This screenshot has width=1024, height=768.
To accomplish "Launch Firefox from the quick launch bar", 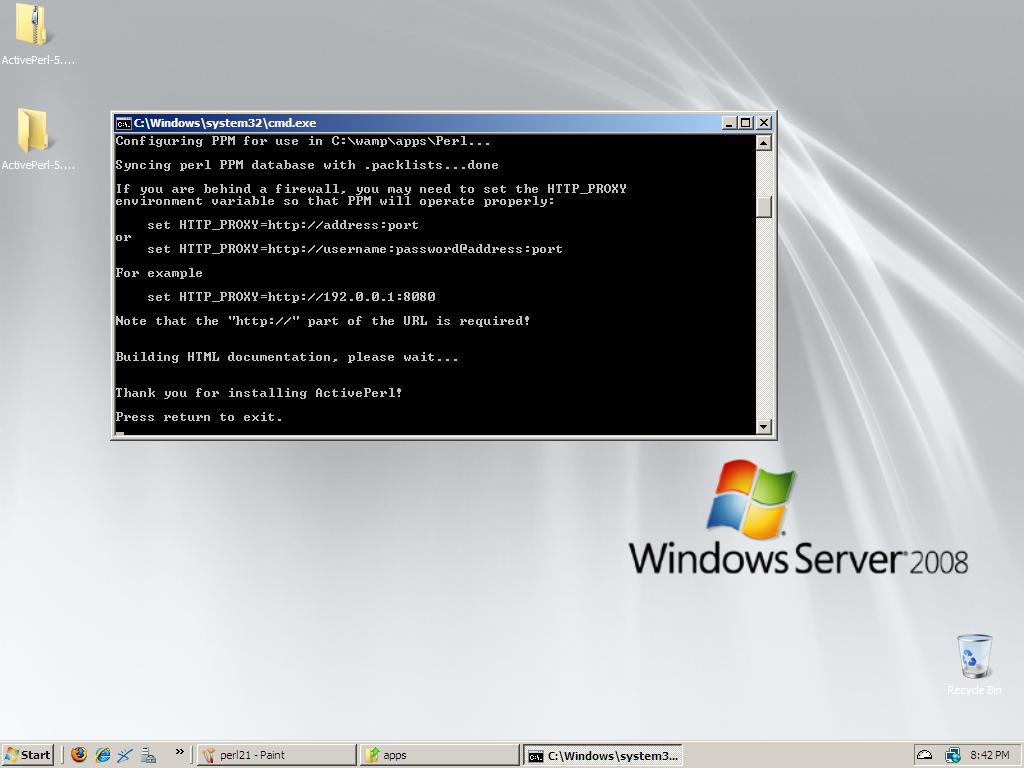I will 79,755.
